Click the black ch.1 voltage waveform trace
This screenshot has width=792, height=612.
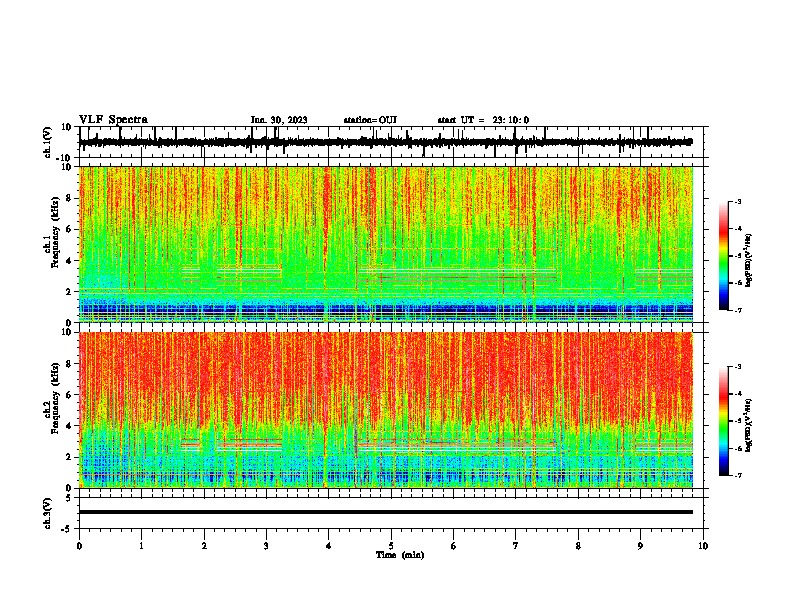[x=385, y=142]
